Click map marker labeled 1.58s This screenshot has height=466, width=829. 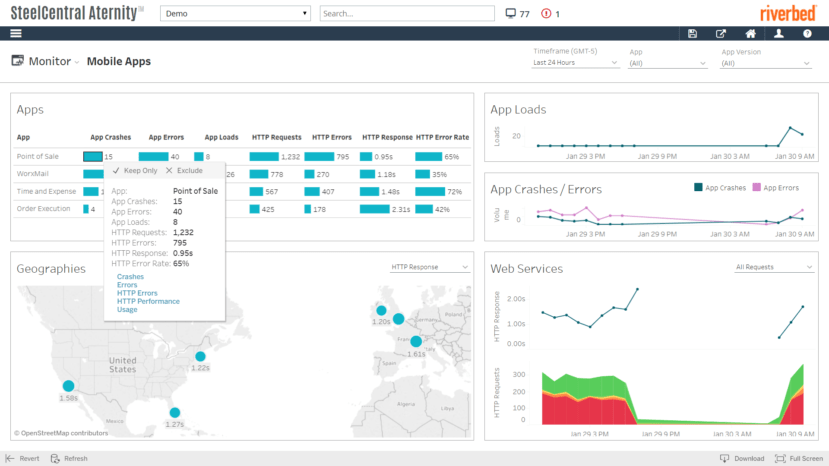point(68,386)
